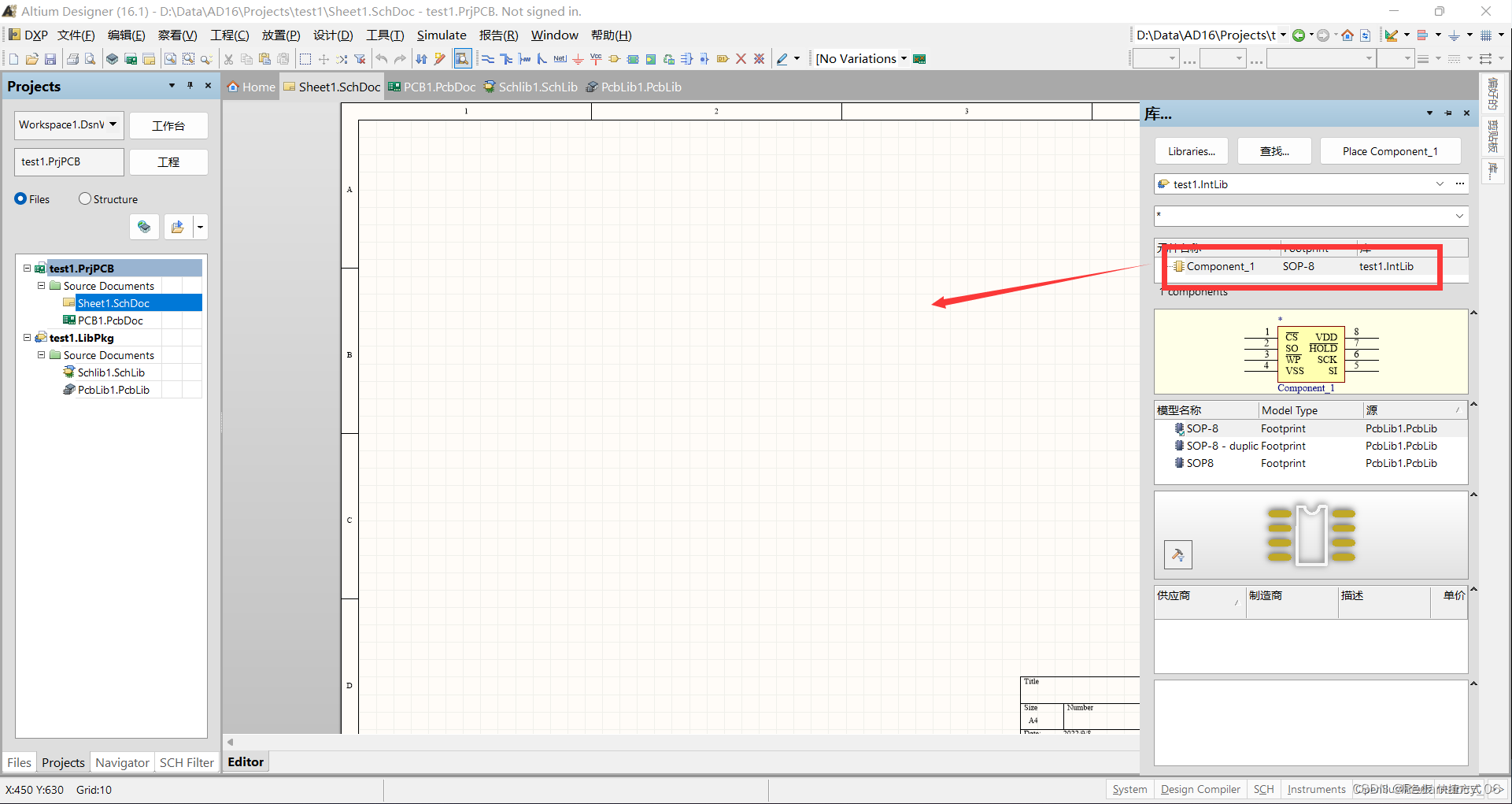Select the Place Net Label tool
Screen dimensions: 1512x804
click(560, 59)
